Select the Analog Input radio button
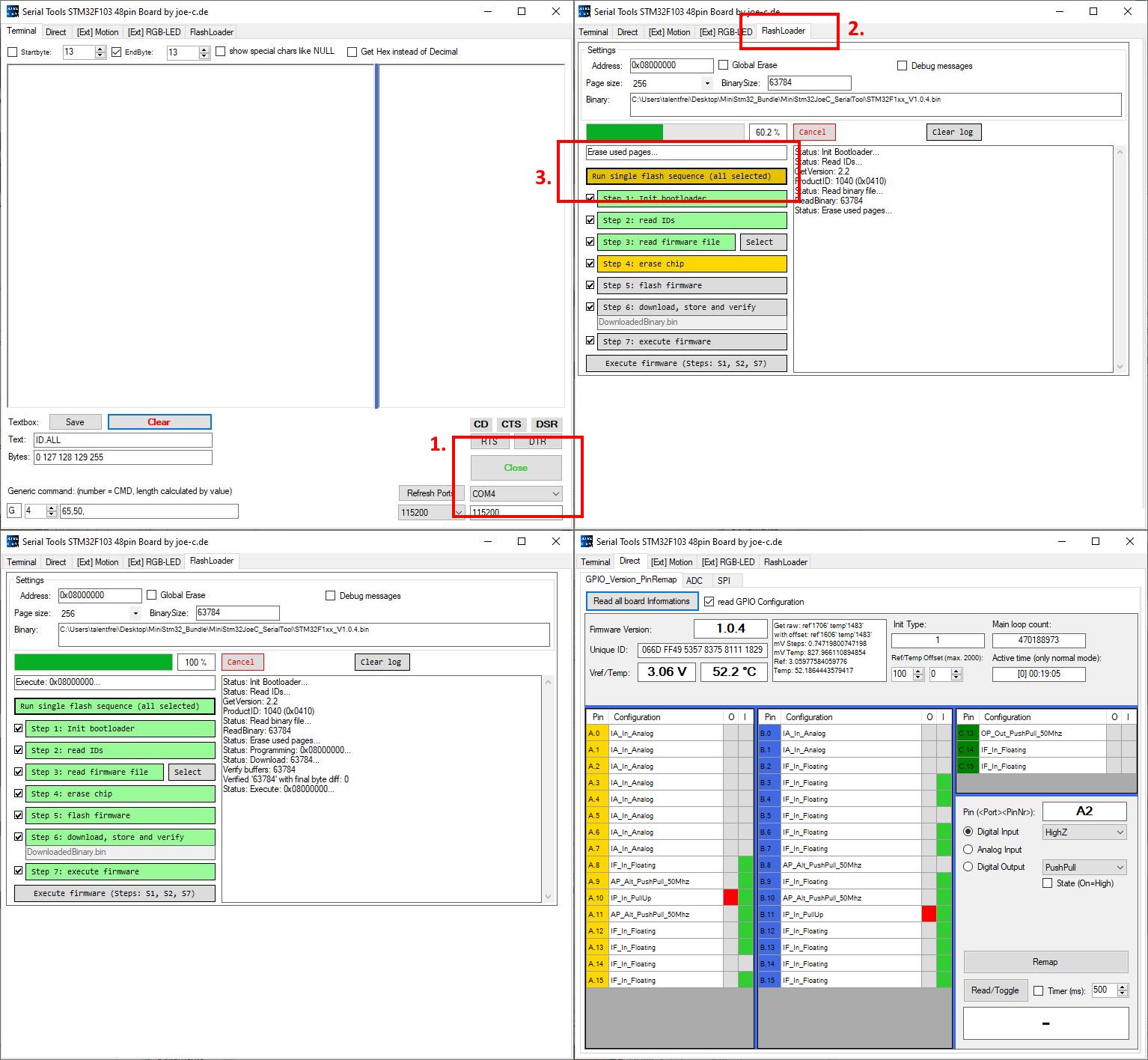This screenshot has width=1148, height=1060. [968, 850]
